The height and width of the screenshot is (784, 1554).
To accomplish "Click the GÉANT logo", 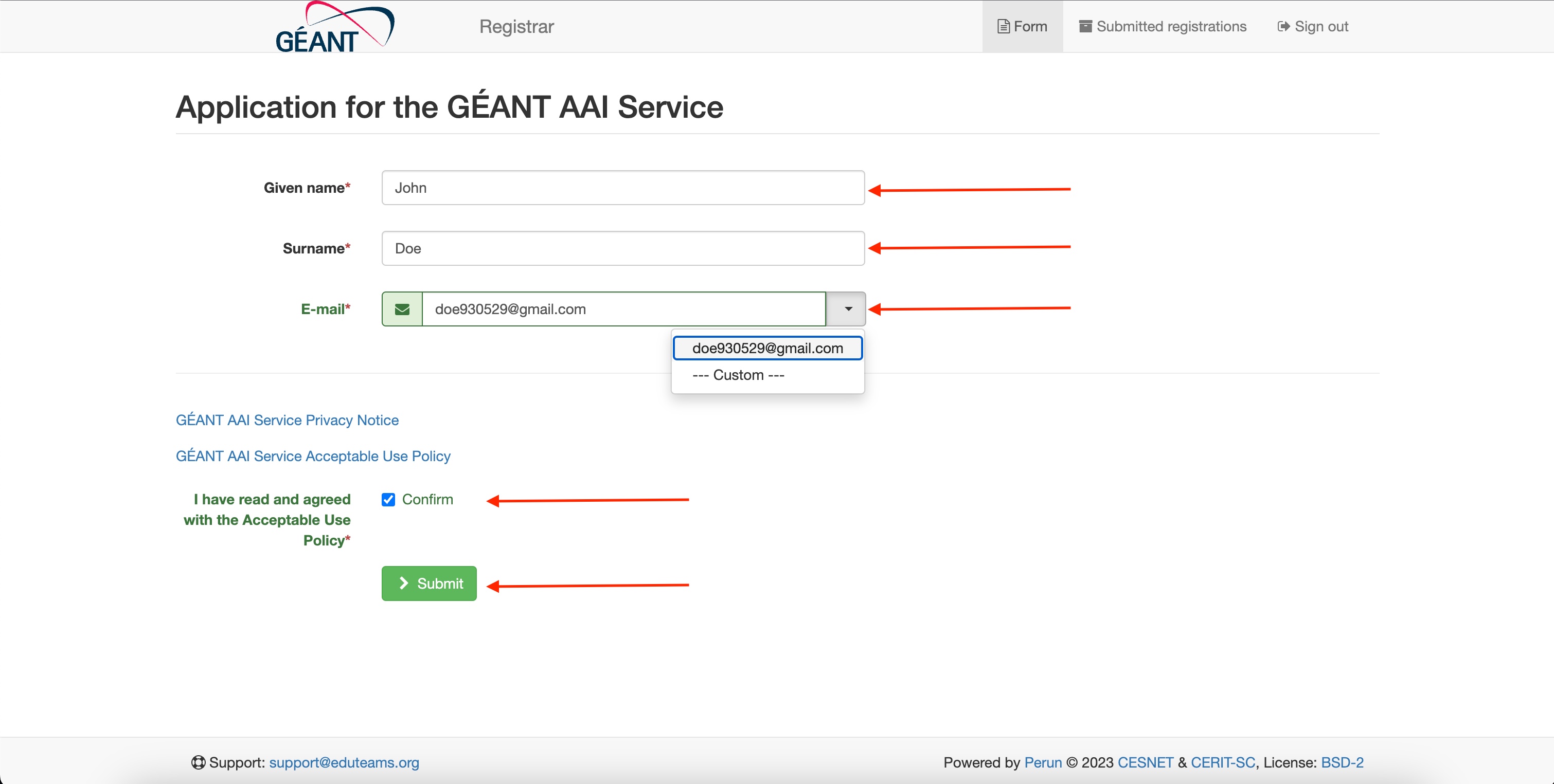I will 335,27.
